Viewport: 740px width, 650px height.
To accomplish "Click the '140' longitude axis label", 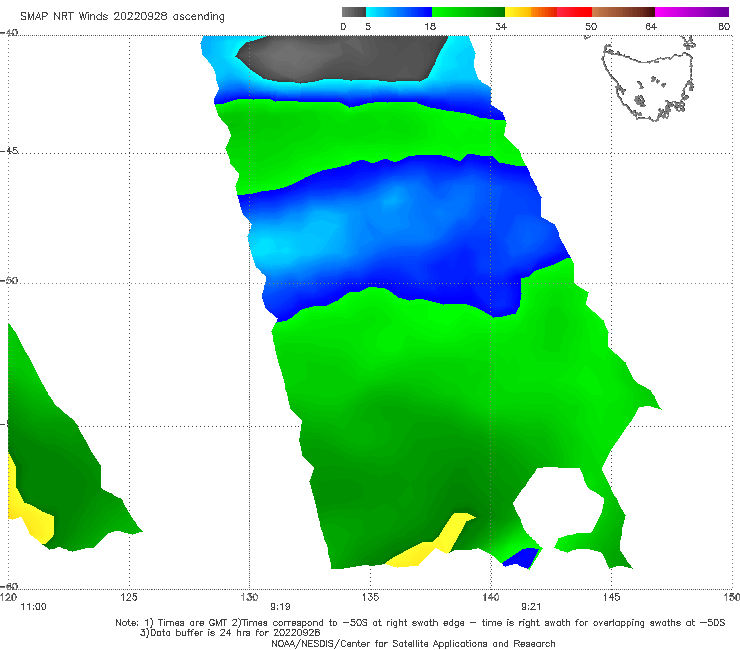I will coord(491,597).
